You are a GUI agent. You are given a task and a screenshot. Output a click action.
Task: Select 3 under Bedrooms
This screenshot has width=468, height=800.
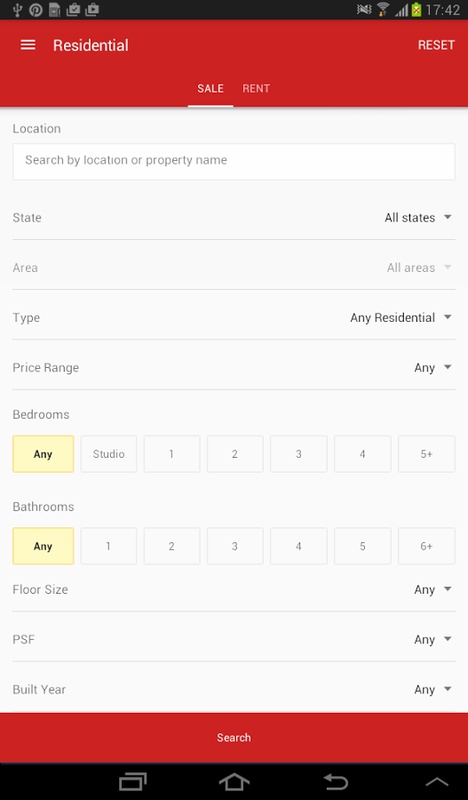[299, 454]
